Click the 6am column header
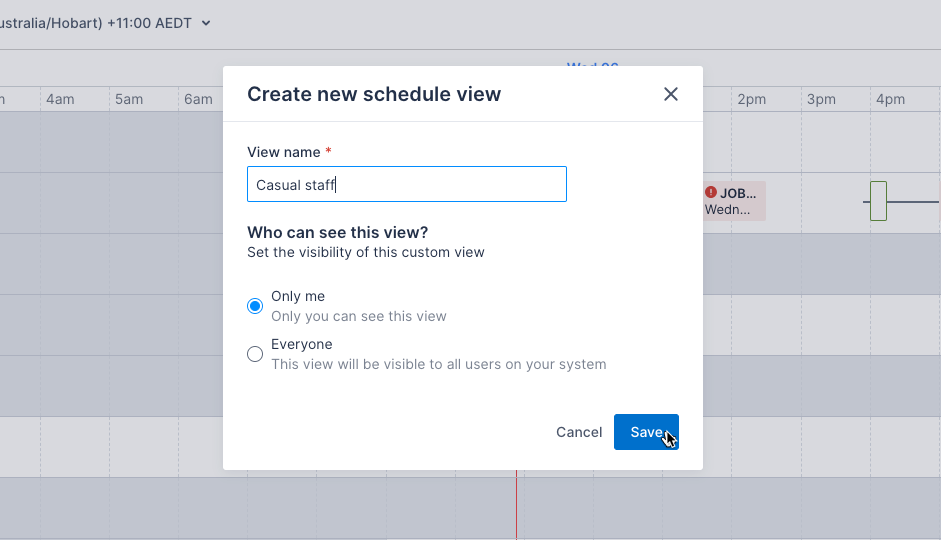This screenshot has height=540, width=941. point(198,100)
